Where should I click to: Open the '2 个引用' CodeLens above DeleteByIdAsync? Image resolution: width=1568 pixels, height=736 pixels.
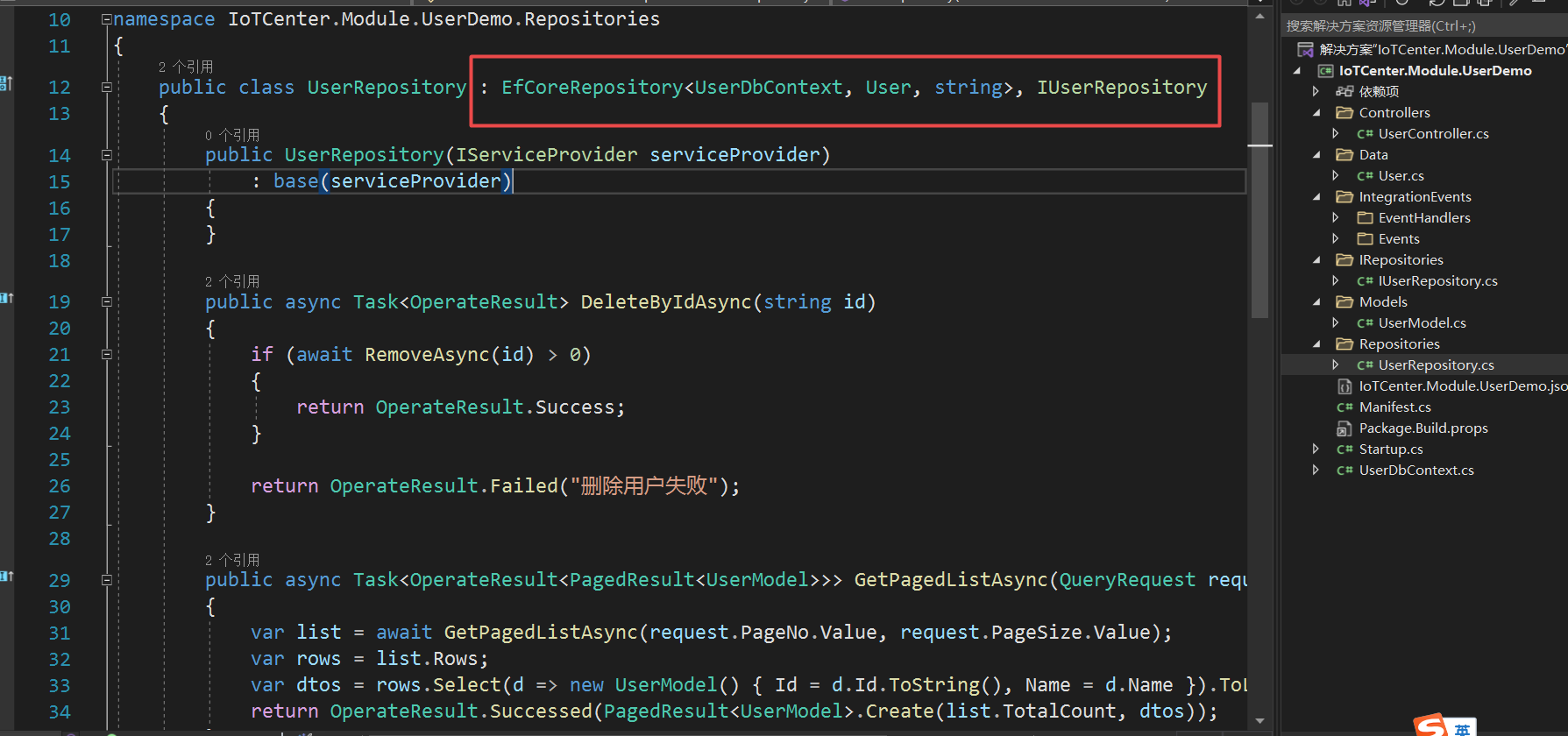232,281
